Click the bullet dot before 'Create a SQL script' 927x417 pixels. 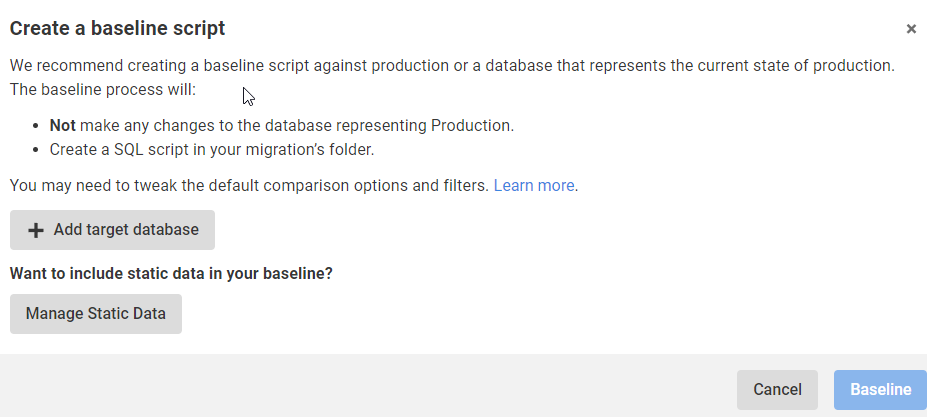coord(37,151)
